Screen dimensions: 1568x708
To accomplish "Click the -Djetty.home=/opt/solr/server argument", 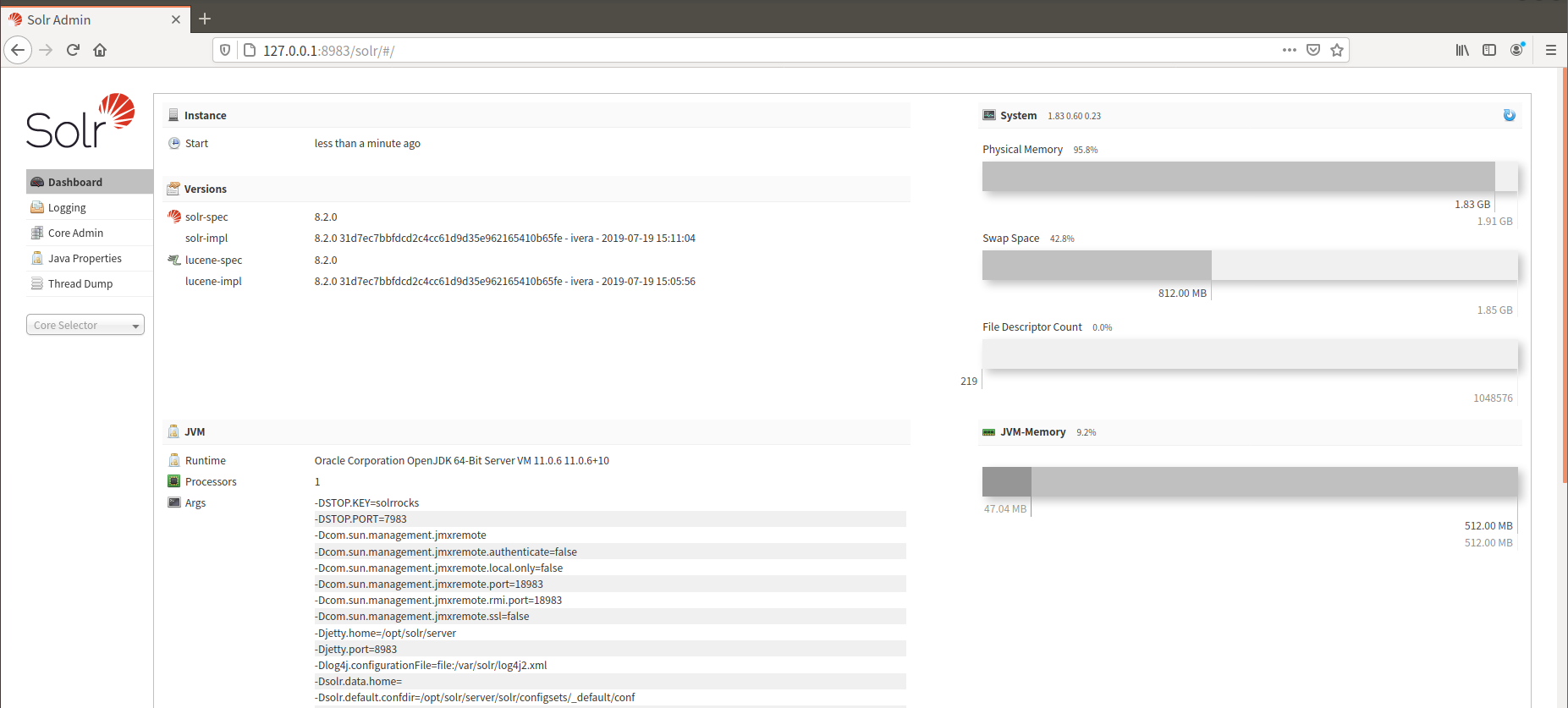I will coord(385,633).
